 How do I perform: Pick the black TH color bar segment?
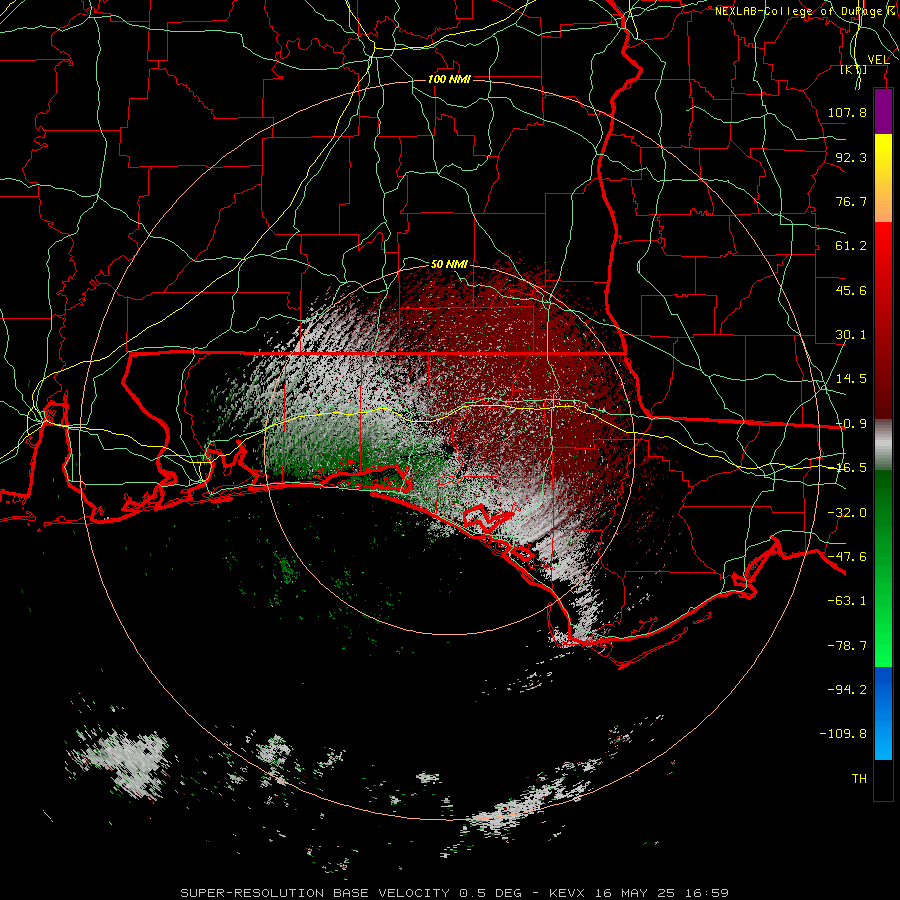click(x=883, y=780)
